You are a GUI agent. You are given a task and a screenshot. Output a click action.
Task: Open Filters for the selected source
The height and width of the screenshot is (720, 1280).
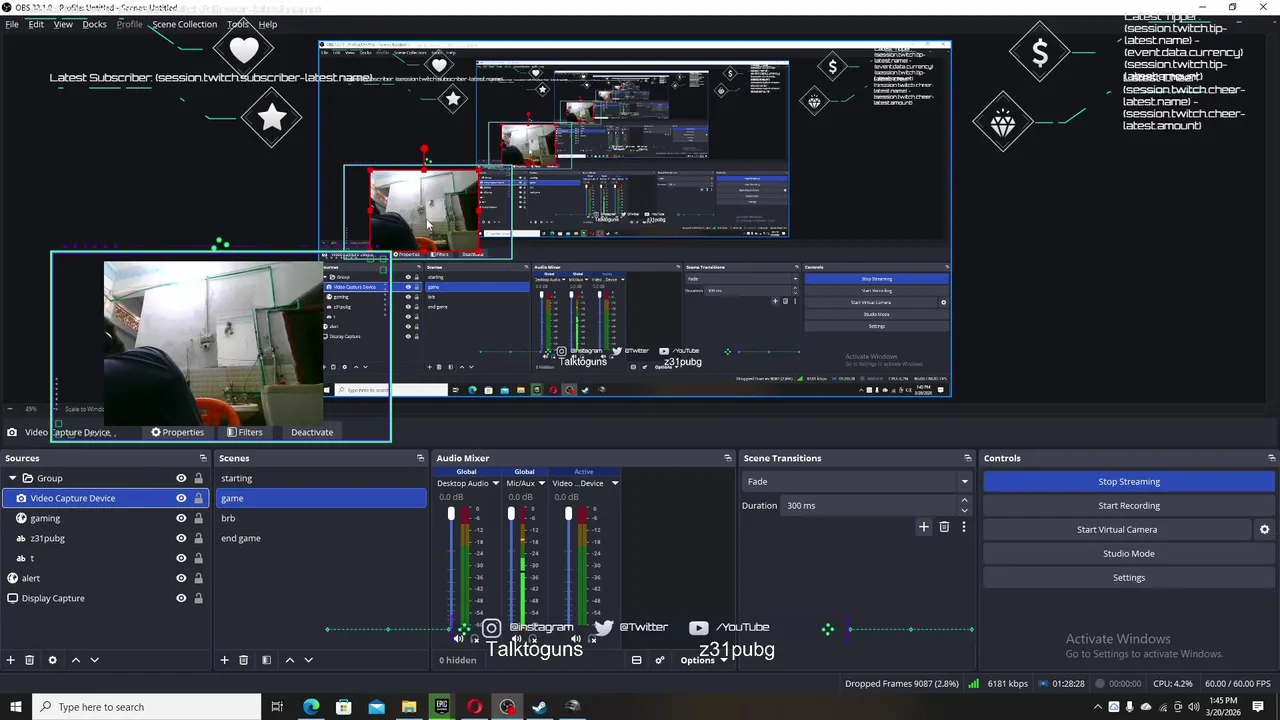pyautogui.click(x=244, y=432)
